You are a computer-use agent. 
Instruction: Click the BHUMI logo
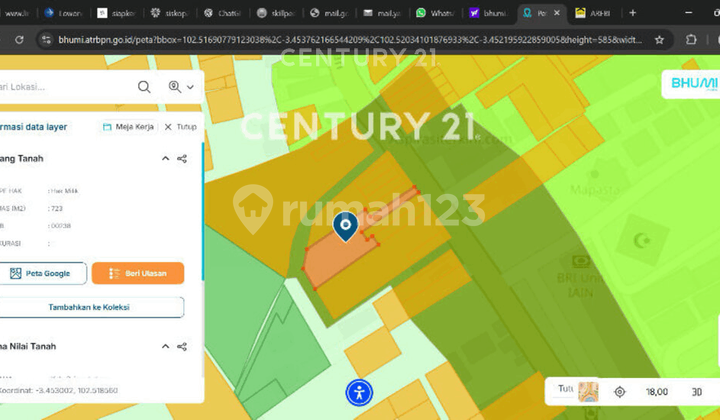click(x=693, y=84)
